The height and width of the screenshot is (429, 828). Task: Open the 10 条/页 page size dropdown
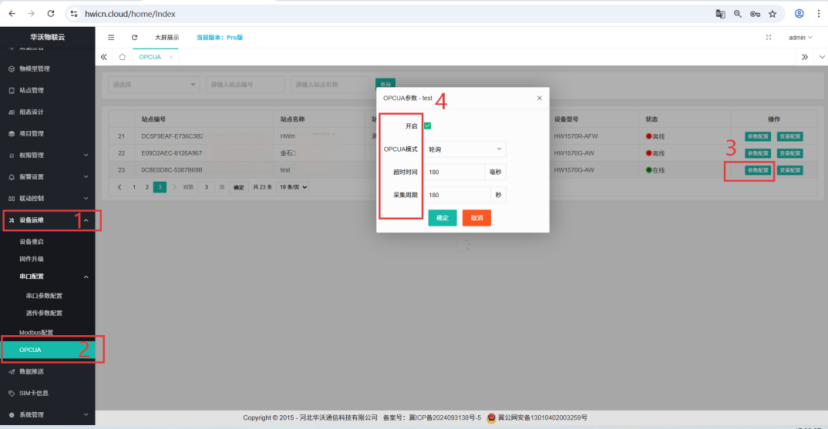[293, 187]
